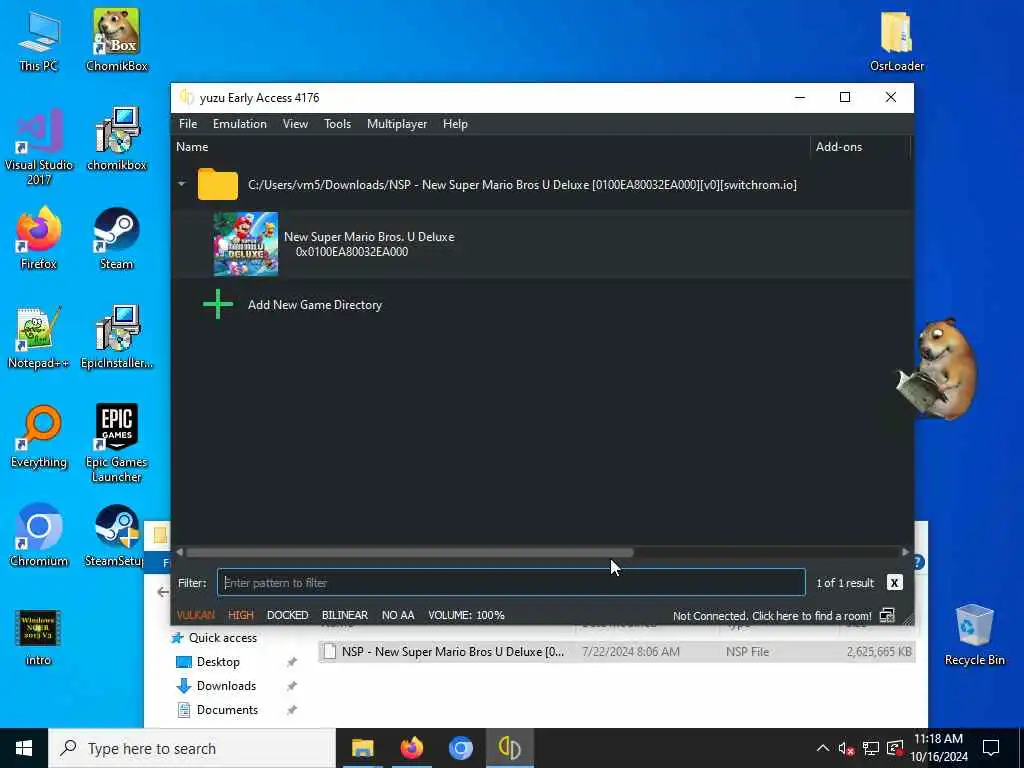1024x768 pixels.
Task: Toggle DOCKED mode status button
Action: point(287,615)
